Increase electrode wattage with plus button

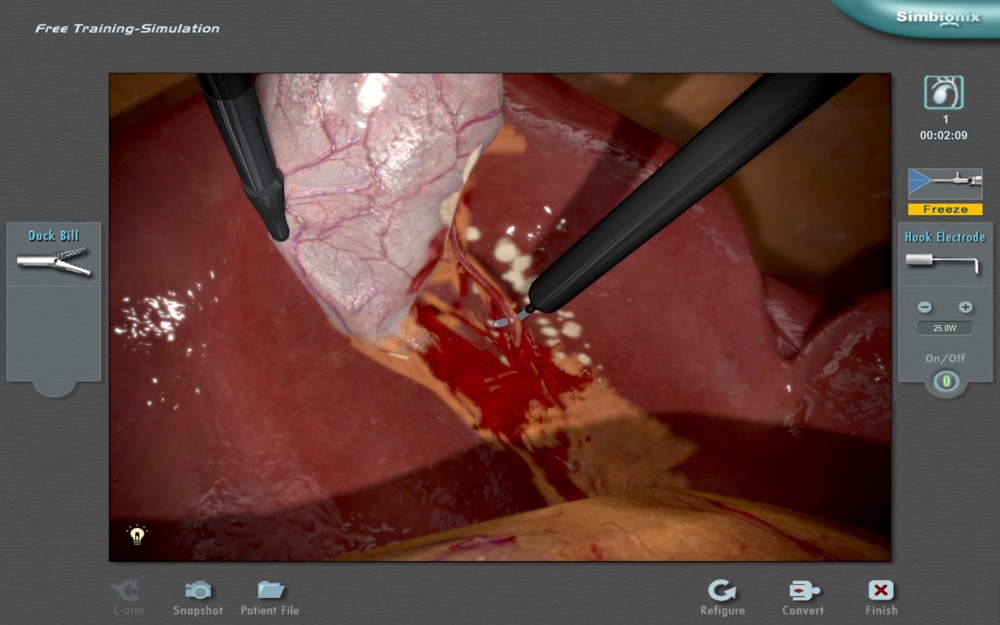[965, 307]
